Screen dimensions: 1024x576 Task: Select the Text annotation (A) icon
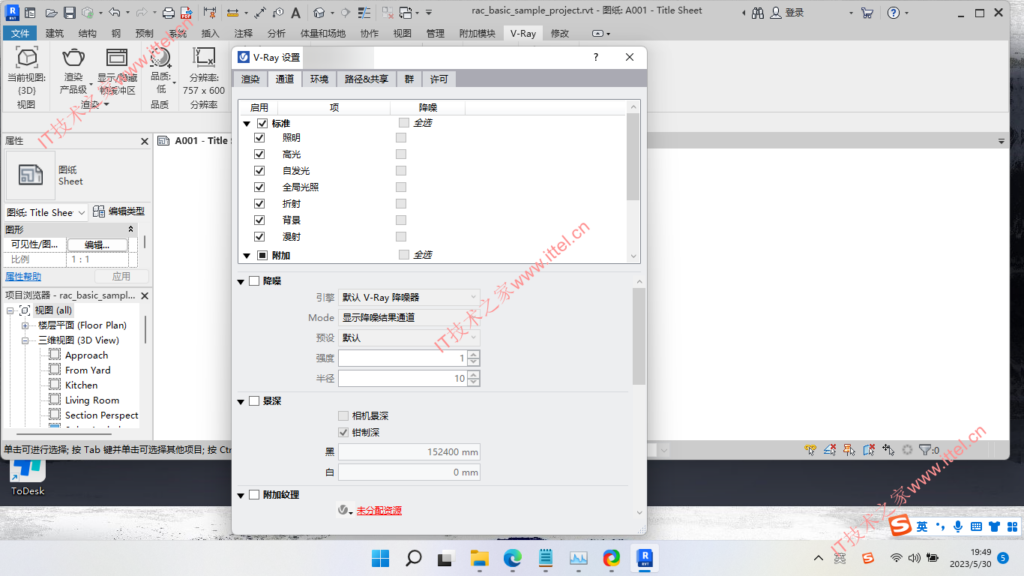295,10
